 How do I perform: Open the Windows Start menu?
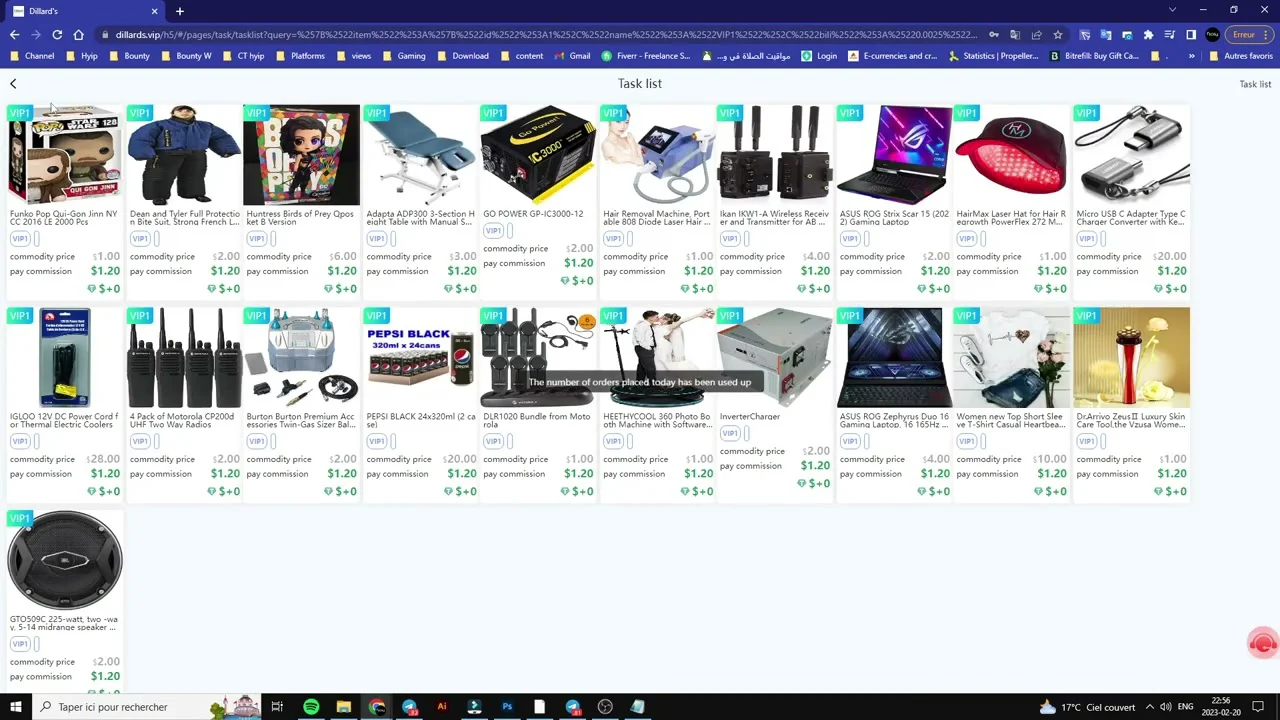[15, 707]
